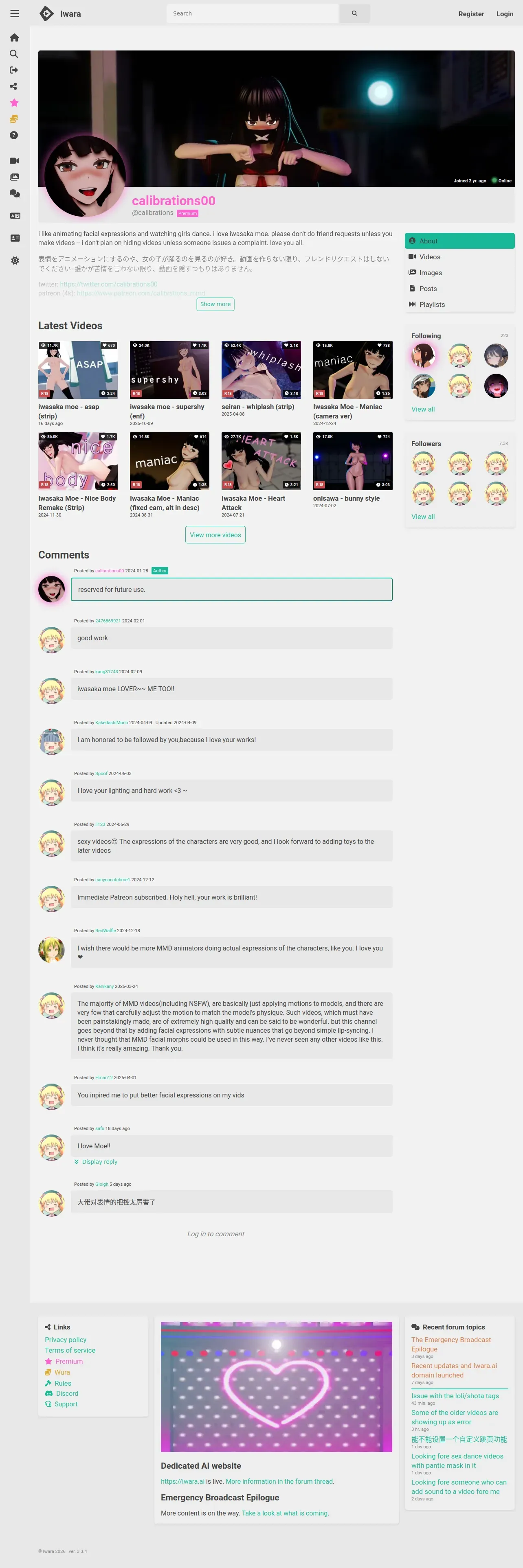Viewport: 523px width, 1568px height.
Task: Open the forum chat bubbles icon
Action: coord(15,194)
